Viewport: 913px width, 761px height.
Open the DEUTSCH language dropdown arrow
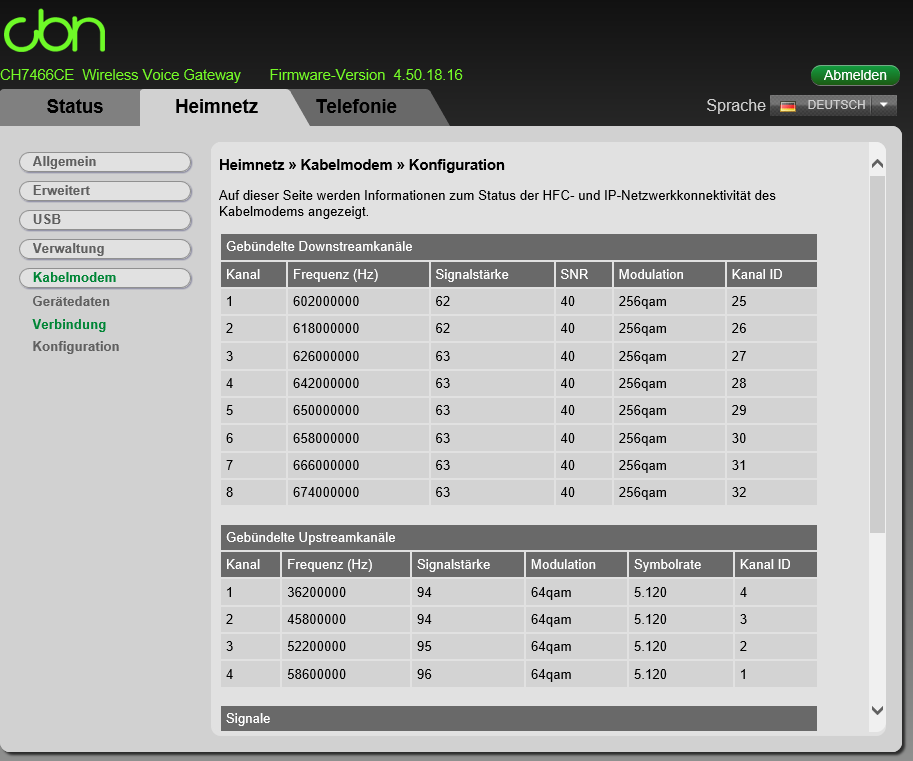[884, 105]
